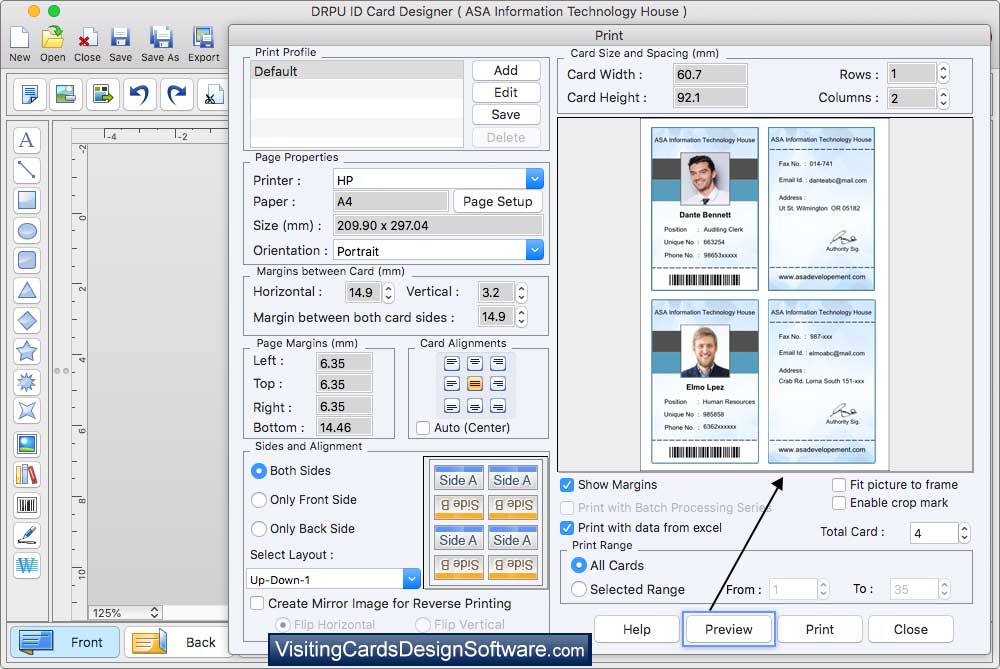Click the Redo arrow icon
The width and height of the screenshot is (1000, 669).
pyautogui.click(x=176, y=94)
